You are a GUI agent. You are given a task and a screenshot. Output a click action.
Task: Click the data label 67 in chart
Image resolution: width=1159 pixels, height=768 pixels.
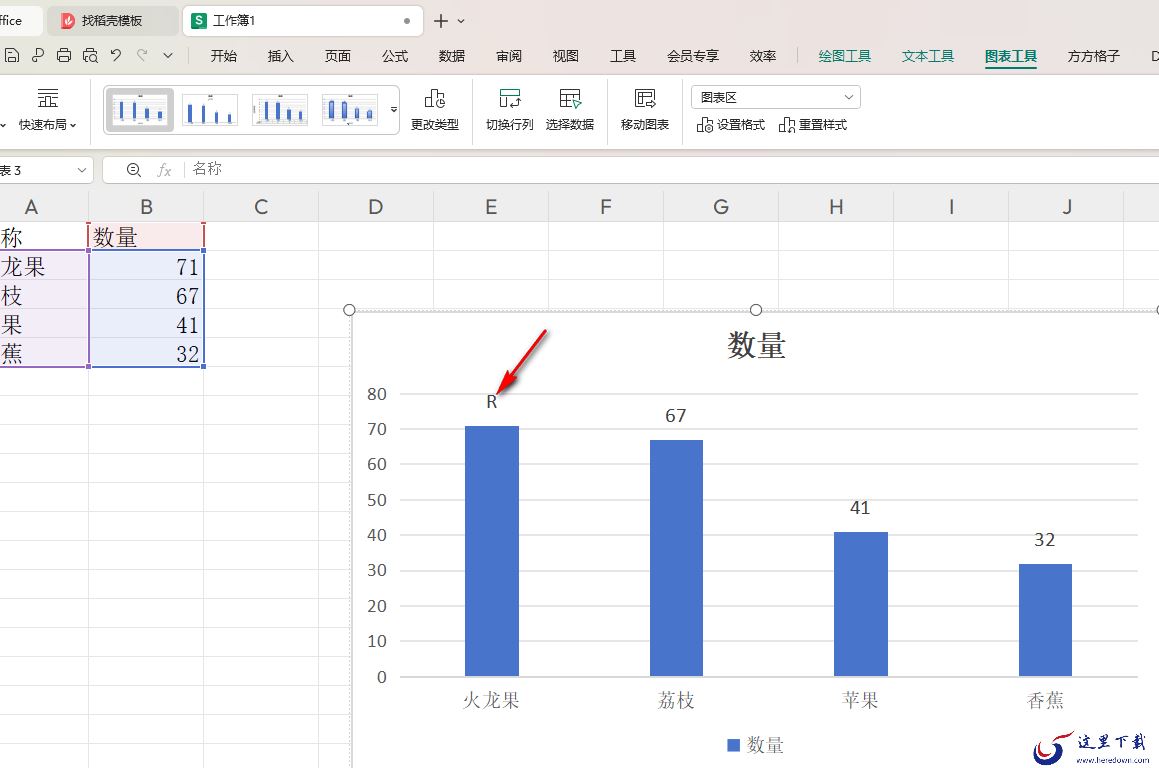tap(676, 415)
